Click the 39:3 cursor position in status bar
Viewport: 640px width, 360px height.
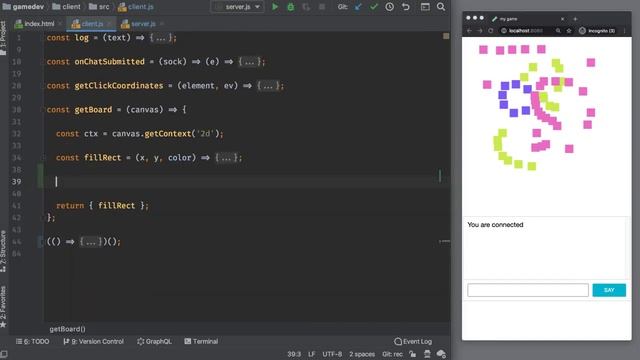pyautogui.click(x=293, y=354)
